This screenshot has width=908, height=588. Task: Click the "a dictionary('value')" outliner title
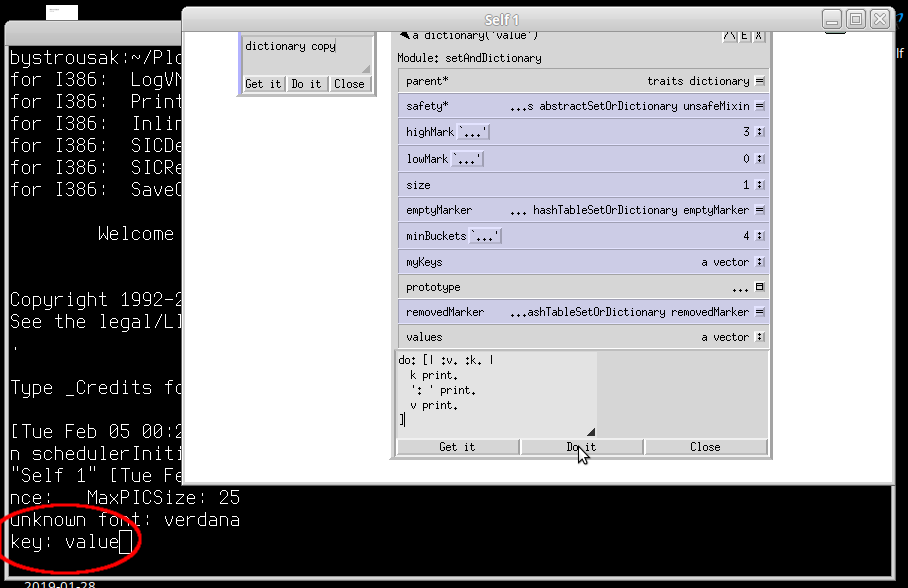(475, 36)
